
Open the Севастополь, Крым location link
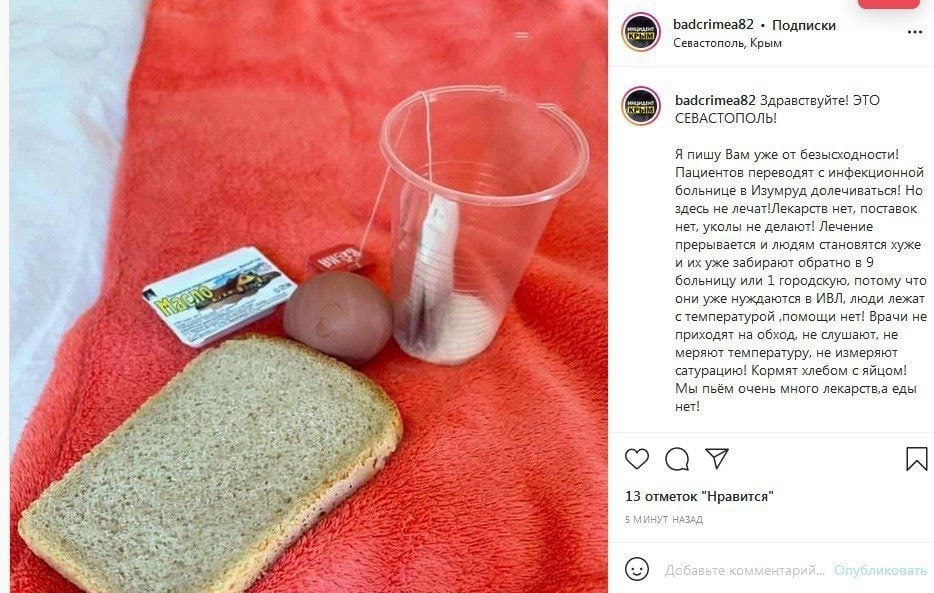[x=727, y=43]
